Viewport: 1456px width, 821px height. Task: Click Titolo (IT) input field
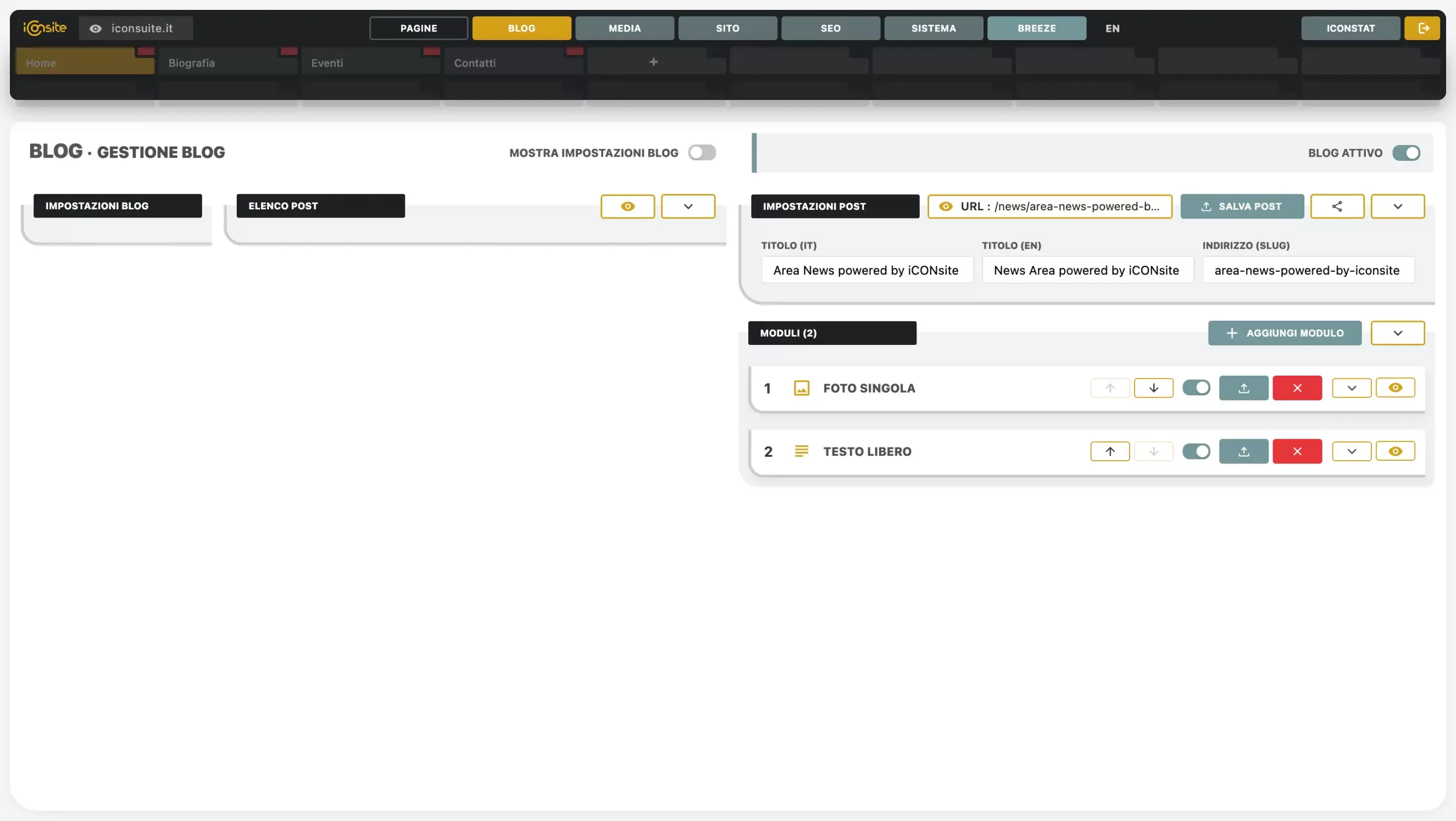pyautogui.click(x=867, y=270)
